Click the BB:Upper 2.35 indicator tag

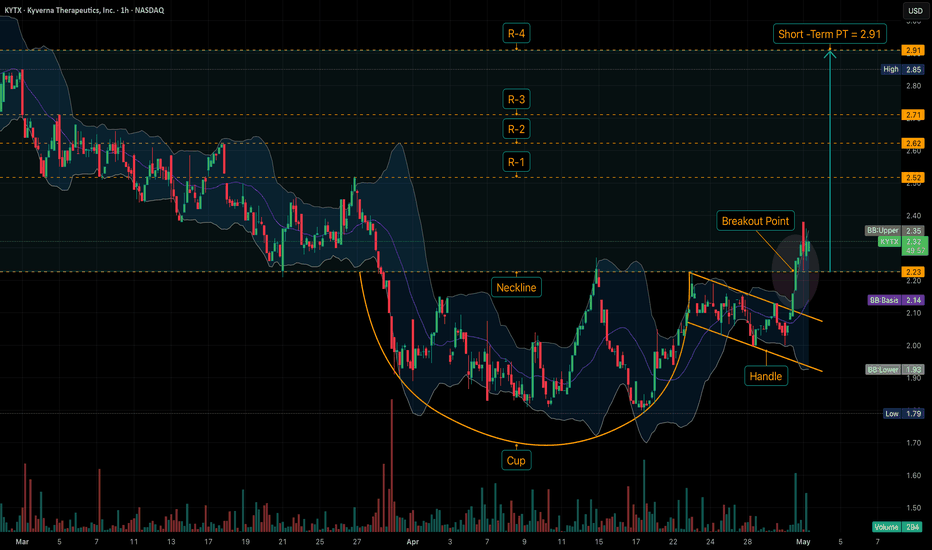pos(895,231)
